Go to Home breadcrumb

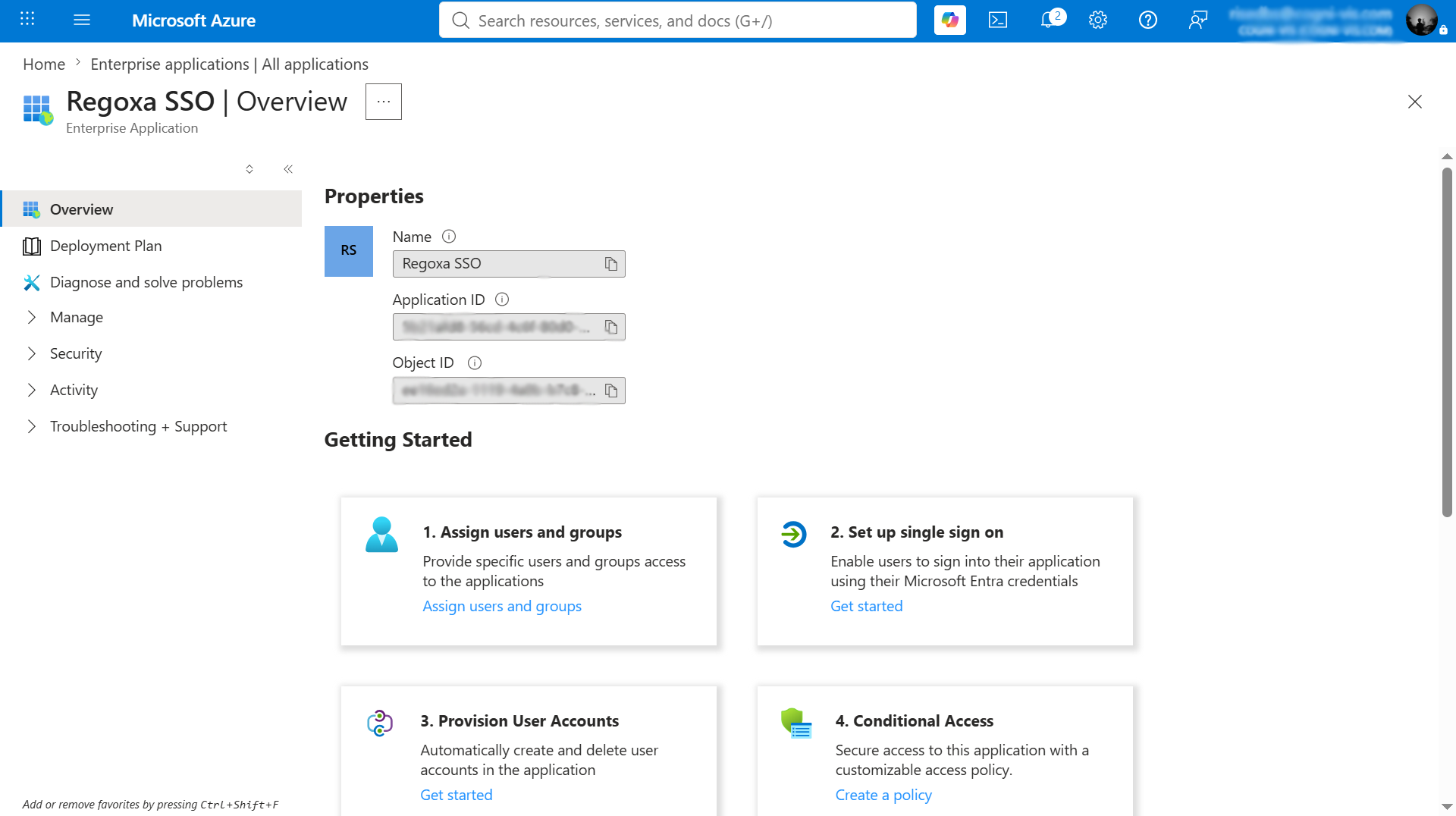click(44, 64)
